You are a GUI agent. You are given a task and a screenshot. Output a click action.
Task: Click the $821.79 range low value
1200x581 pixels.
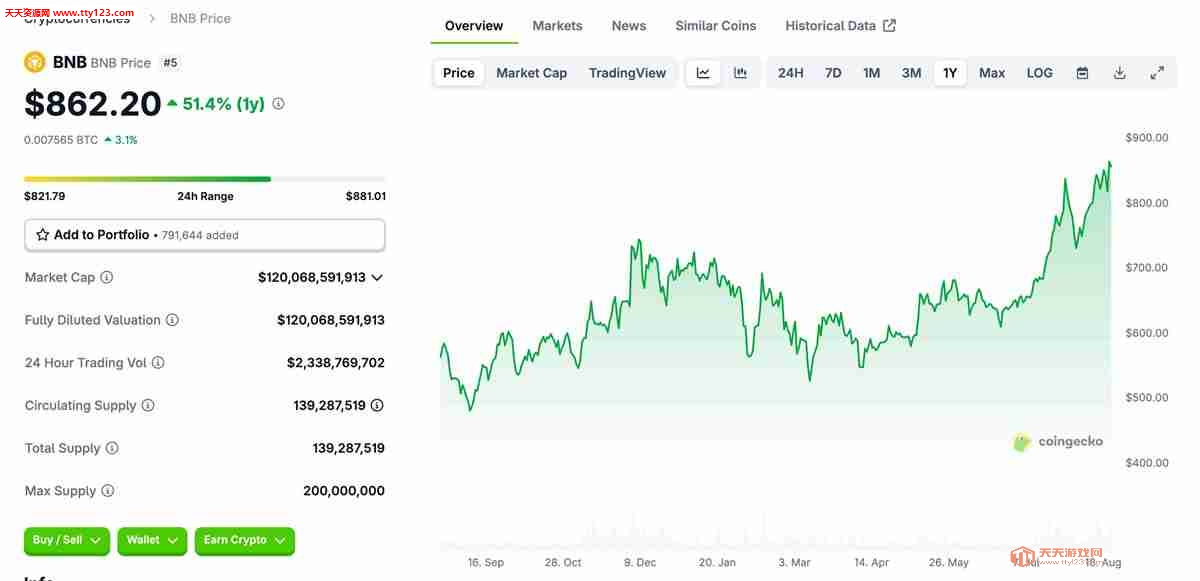tap(45, 196)
